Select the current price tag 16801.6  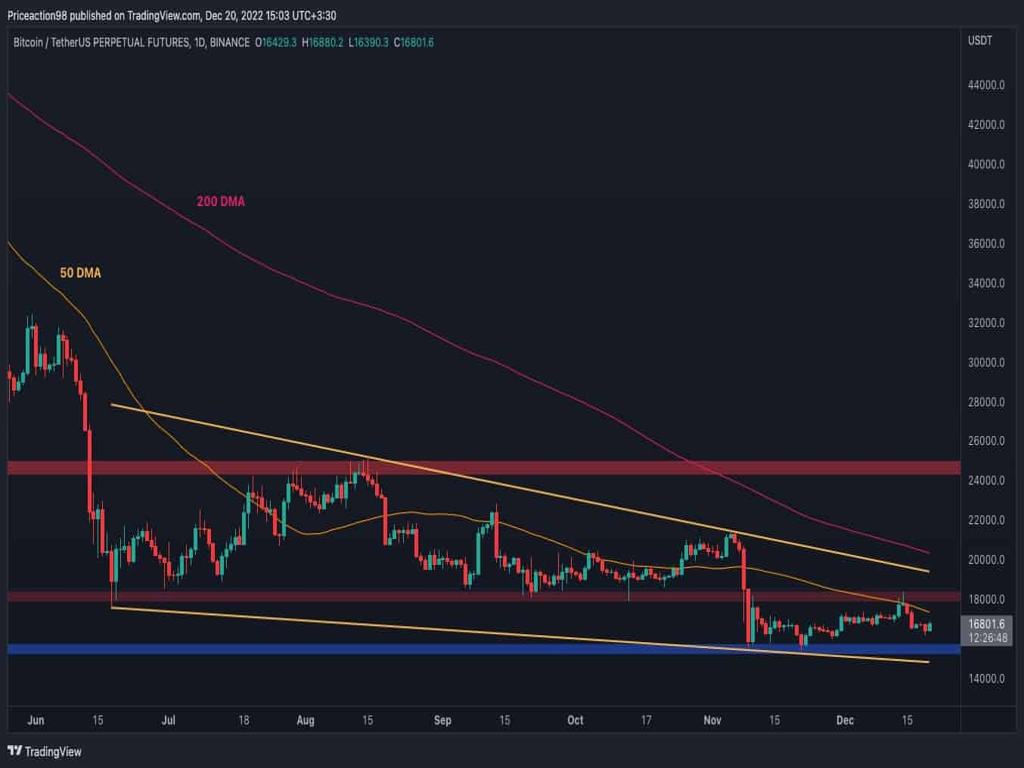pyautogui.click(x=985, y=623)
